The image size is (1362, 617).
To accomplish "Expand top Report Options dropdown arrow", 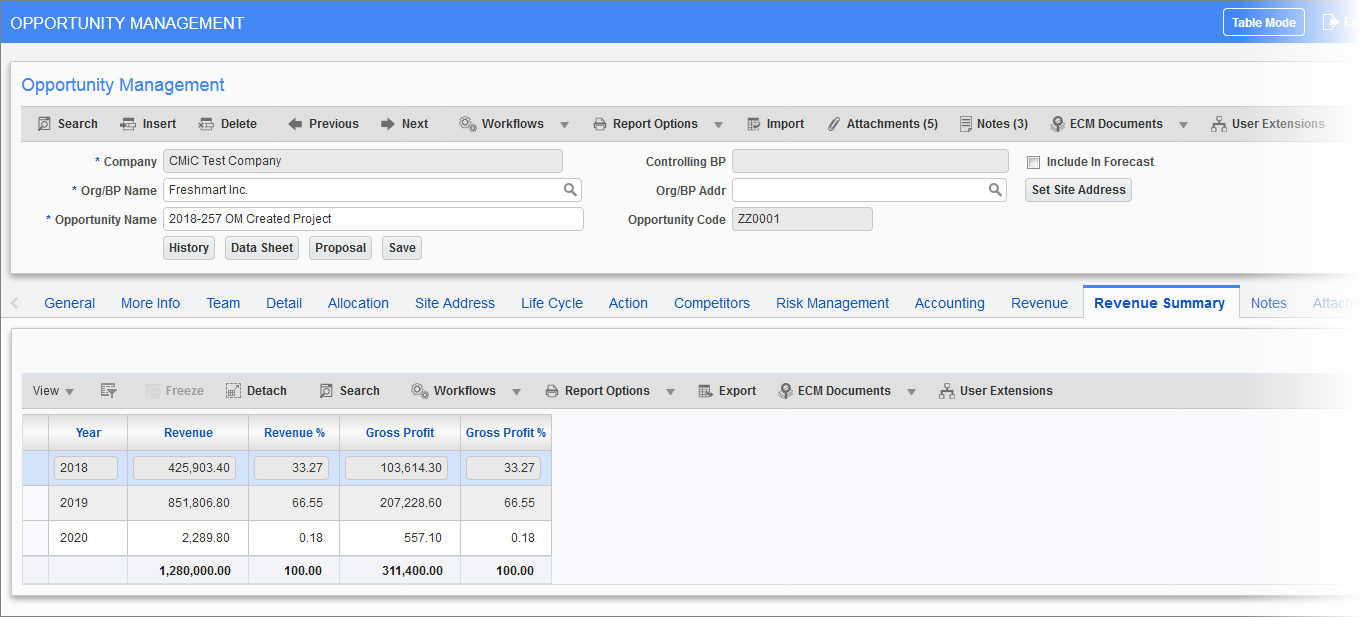I will pyautogui.click(x=718, y=125).
